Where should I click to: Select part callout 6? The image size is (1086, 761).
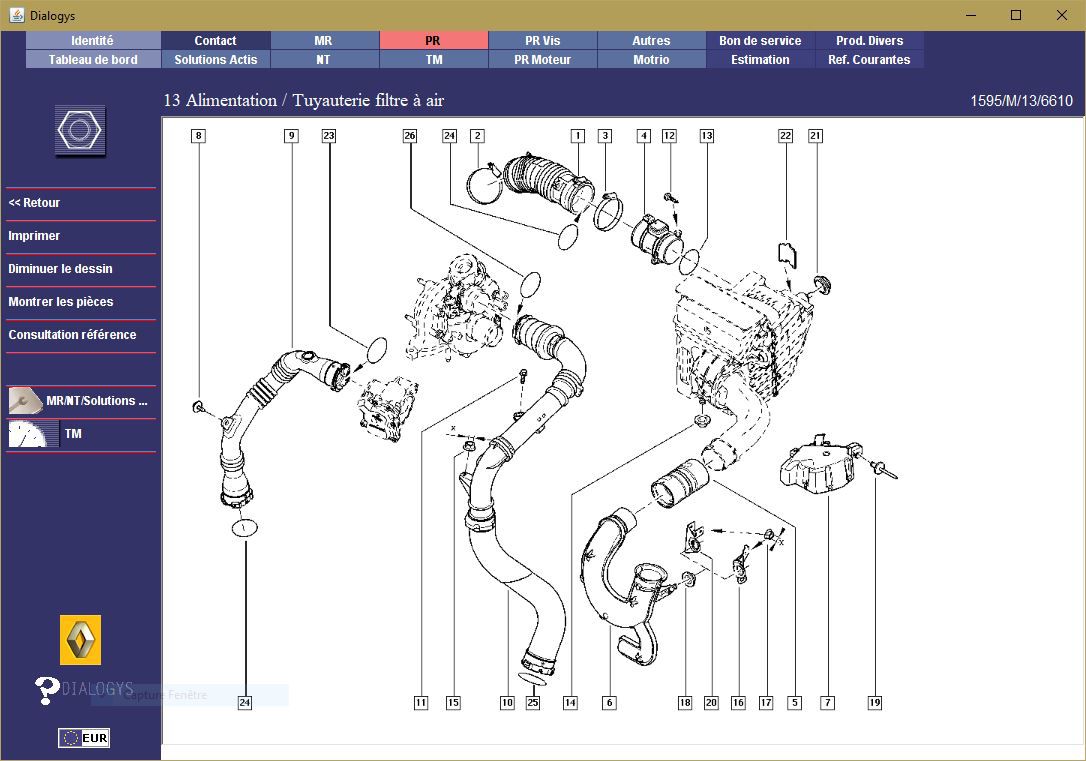tap(609, 703)
